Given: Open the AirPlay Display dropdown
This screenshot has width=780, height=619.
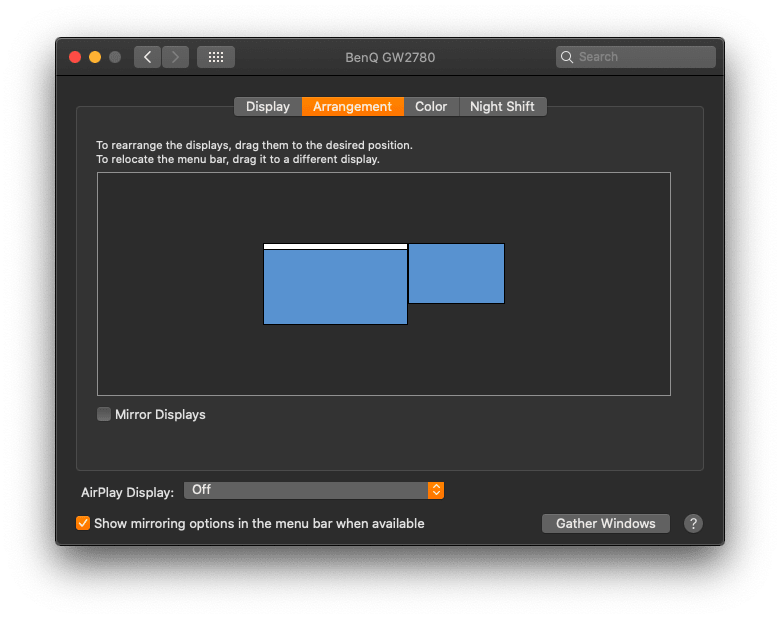Looking at the screenshot, I should 314,490.
